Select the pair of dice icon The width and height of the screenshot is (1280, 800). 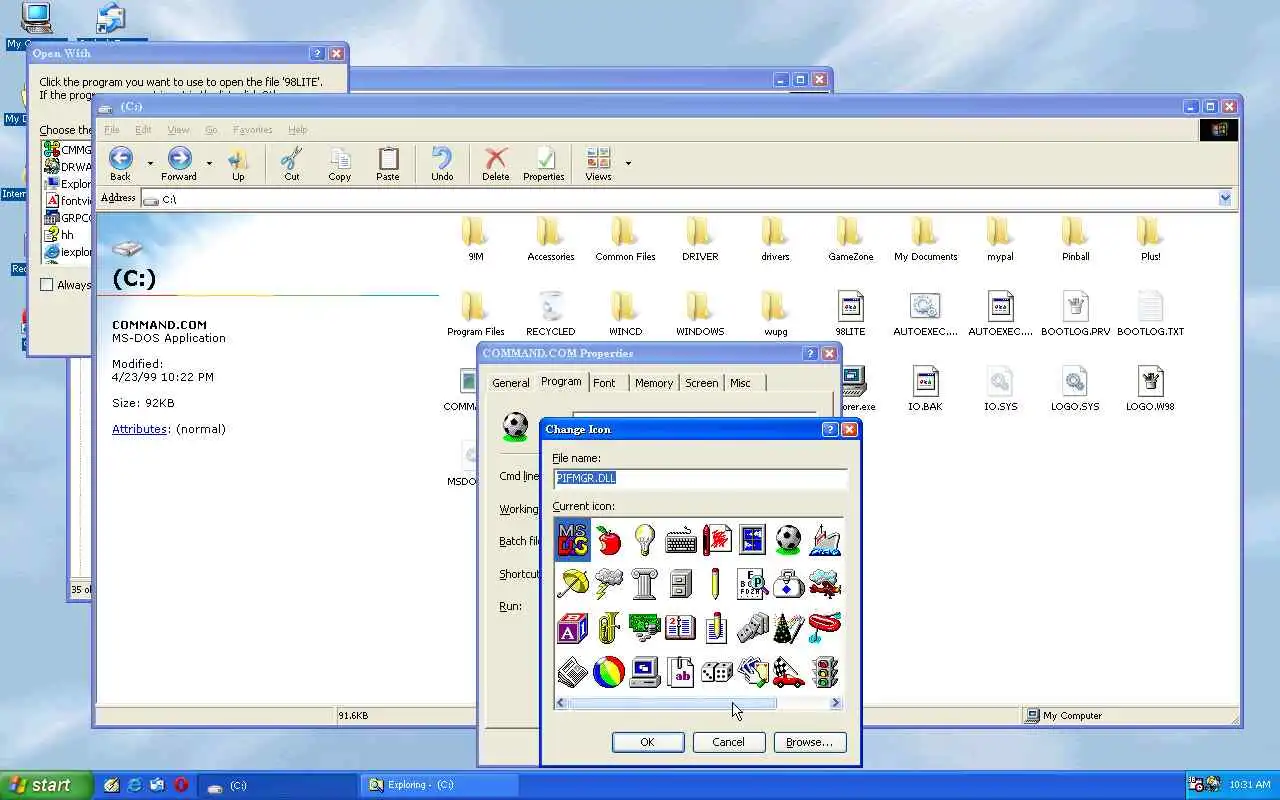(x=716, y=671)
